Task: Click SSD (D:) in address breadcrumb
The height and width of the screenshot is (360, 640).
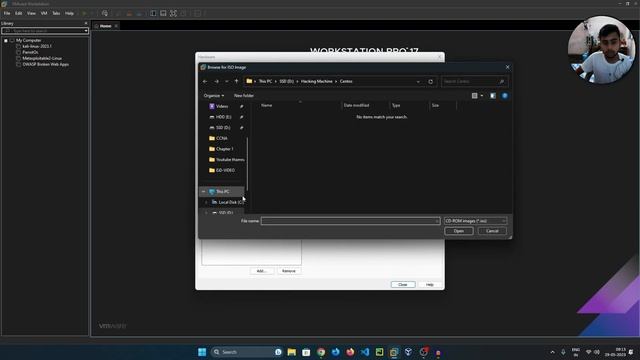Action: click(287, 81)
